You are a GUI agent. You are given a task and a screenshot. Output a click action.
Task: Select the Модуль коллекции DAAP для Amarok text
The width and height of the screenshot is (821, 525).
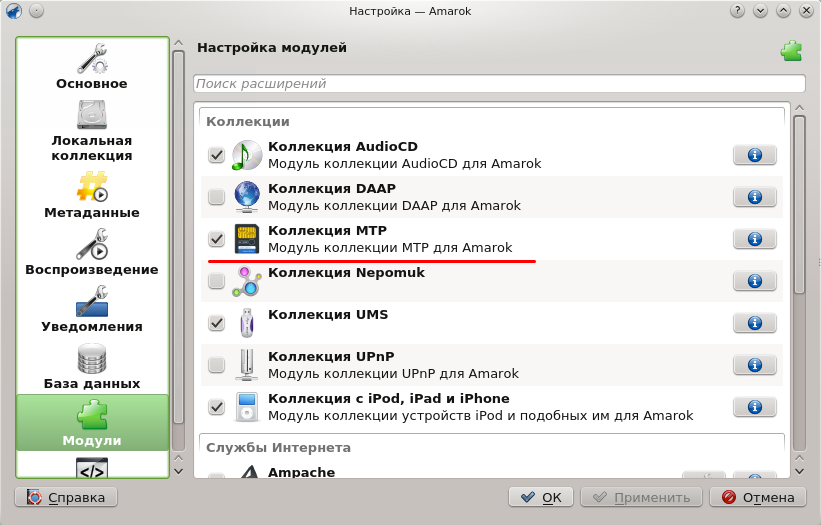click(394, 206)
